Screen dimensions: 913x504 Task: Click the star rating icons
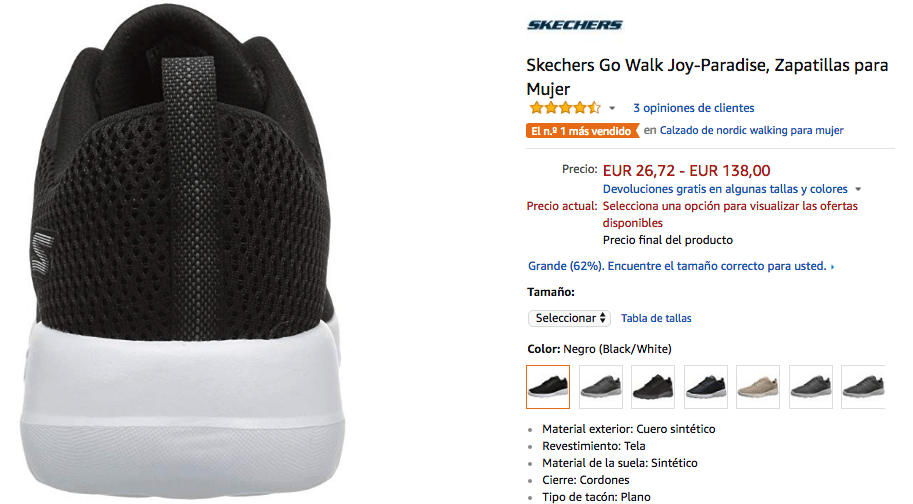tap(564, 108)
